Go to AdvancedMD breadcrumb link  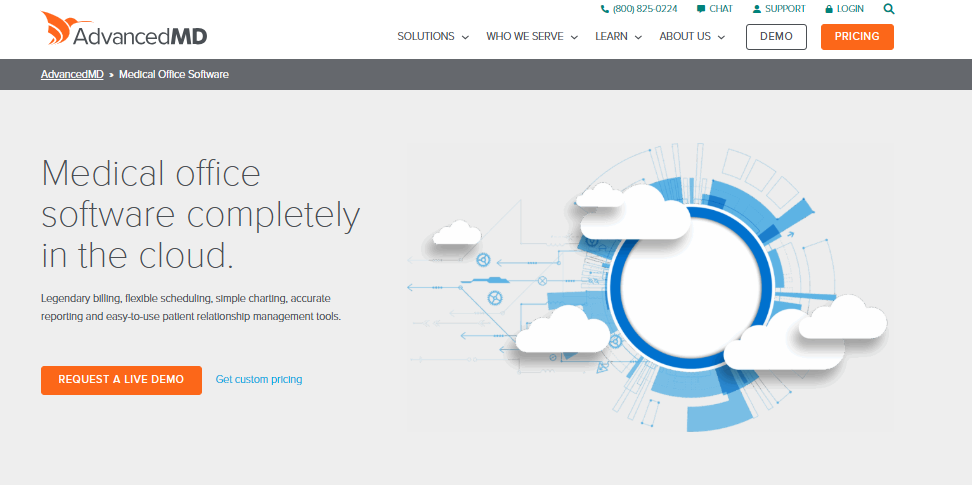[x=72, y=75]
